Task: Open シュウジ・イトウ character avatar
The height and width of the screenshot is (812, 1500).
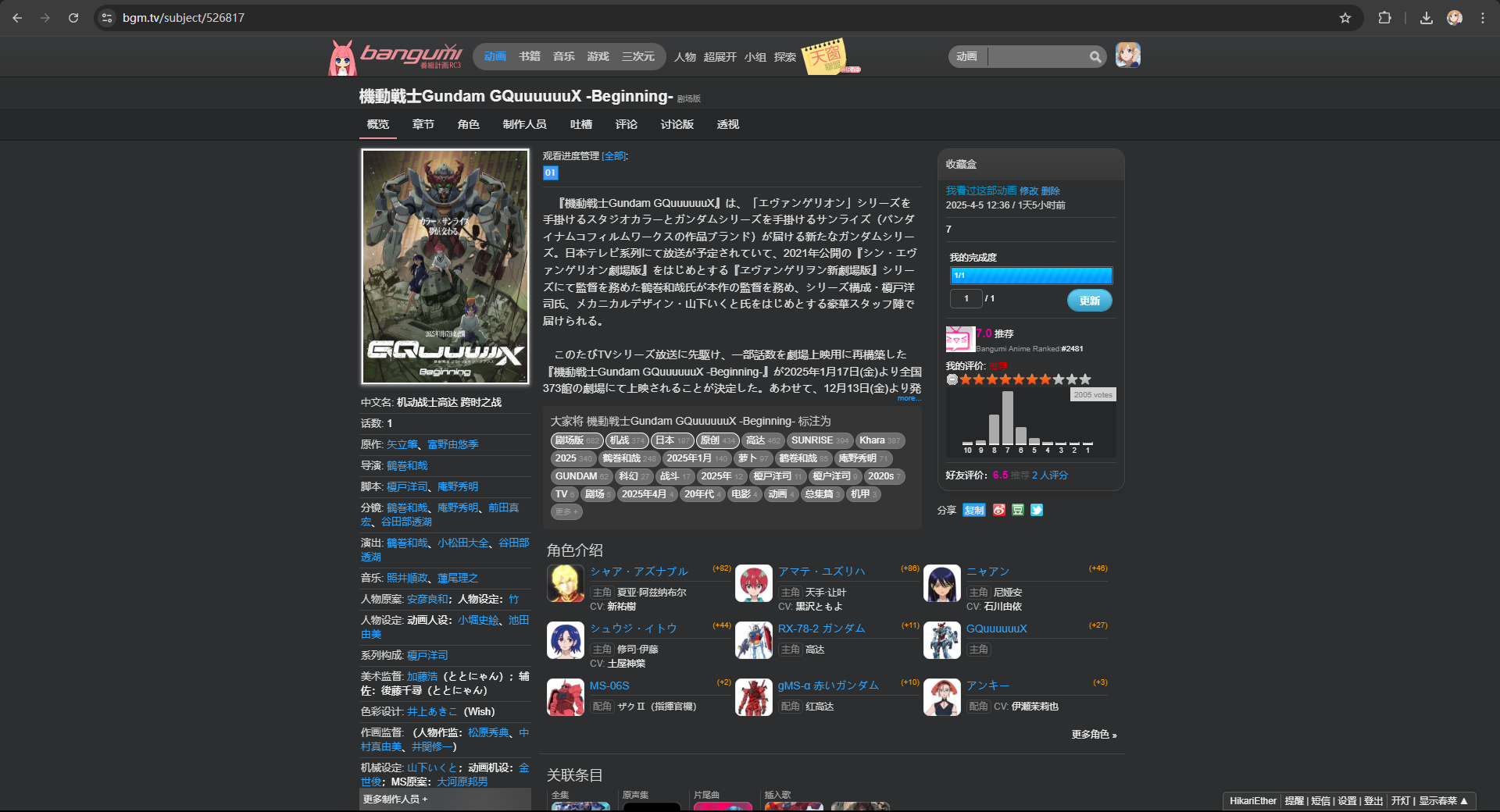Action: tap(566, 640)
